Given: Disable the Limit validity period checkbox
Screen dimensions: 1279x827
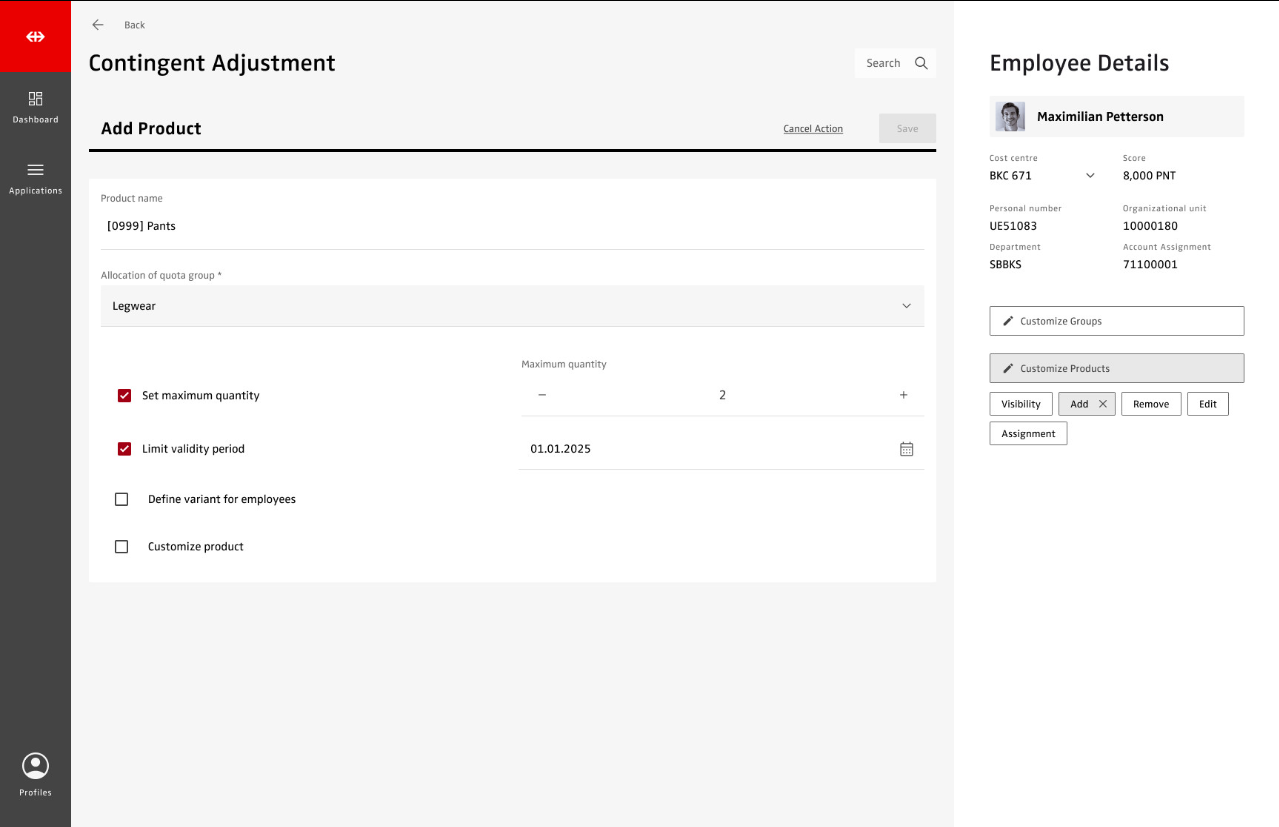Looking at the screenshot, I should [124, 449].
